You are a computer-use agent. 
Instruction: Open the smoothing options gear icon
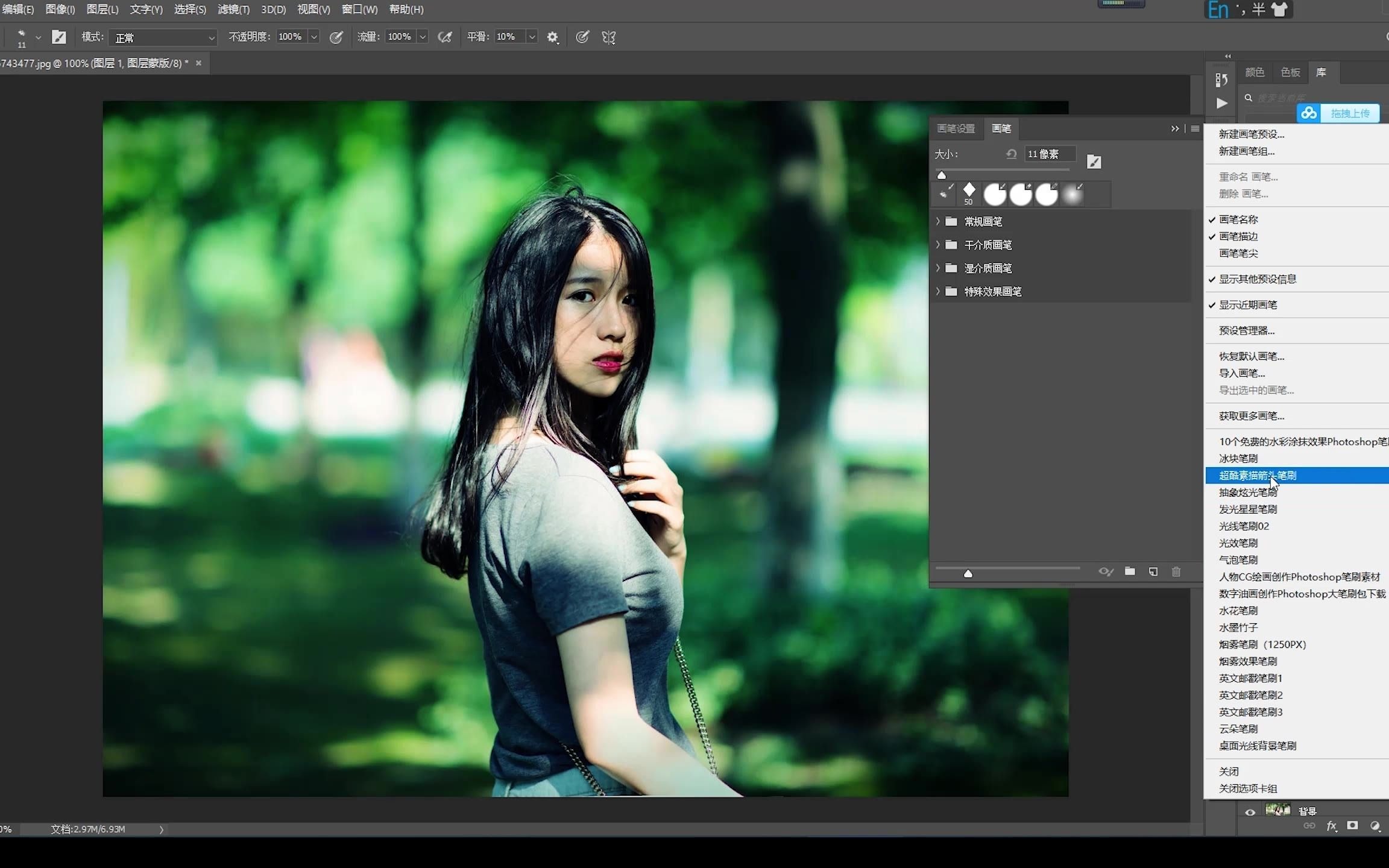(552, 37)
